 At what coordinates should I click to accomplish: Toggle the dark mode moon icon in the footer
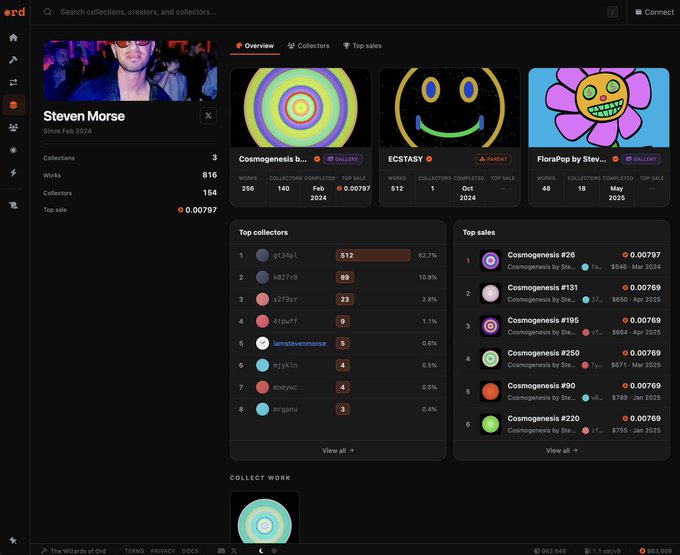tap(261, 551)
